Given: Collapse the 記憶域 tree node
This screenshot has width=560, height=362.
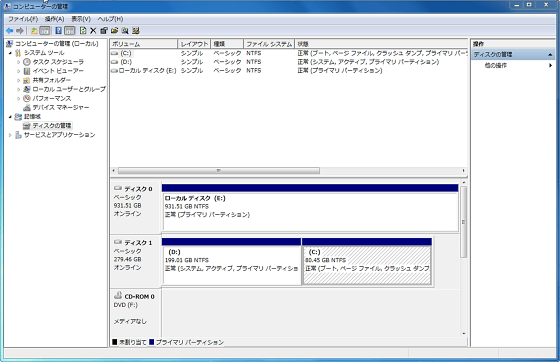Looking at the screenshot, I should pos(10,116).
